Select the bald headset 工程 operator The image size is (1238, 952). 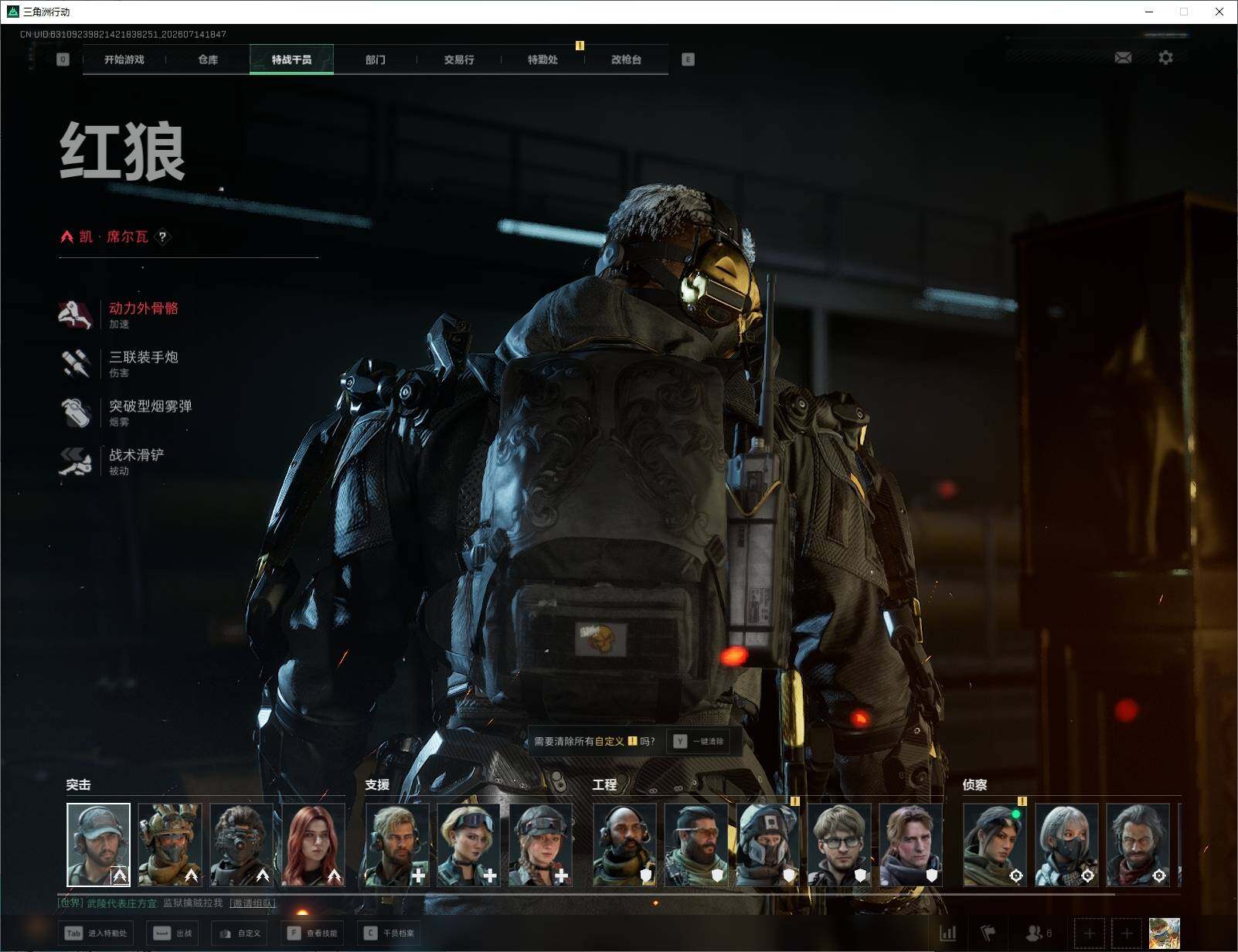click(624, 845)
